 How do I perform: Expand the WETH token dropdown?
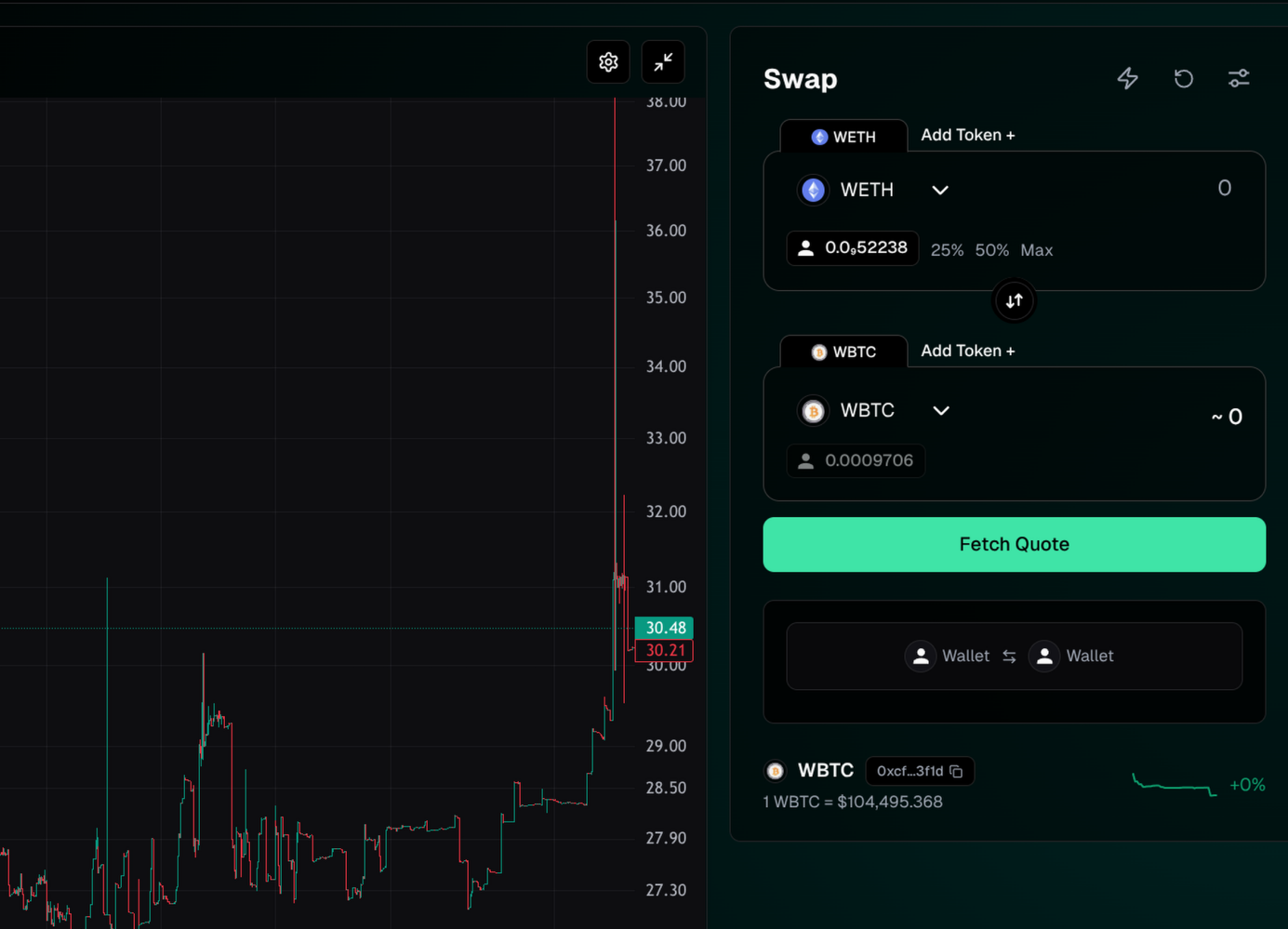point(940,190)
